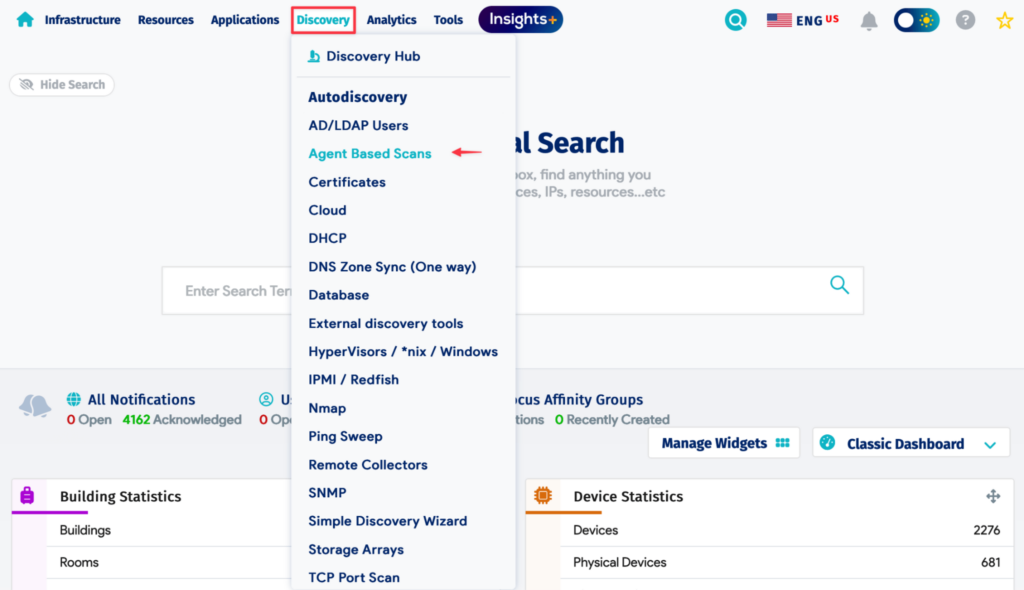Select TCP Port Scan option
The width and height of the screenshot is (1024, 590).
pos(354,578)
